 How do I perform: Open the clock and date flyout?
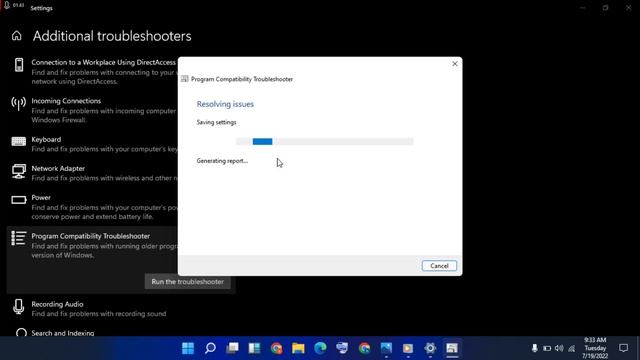595,348
